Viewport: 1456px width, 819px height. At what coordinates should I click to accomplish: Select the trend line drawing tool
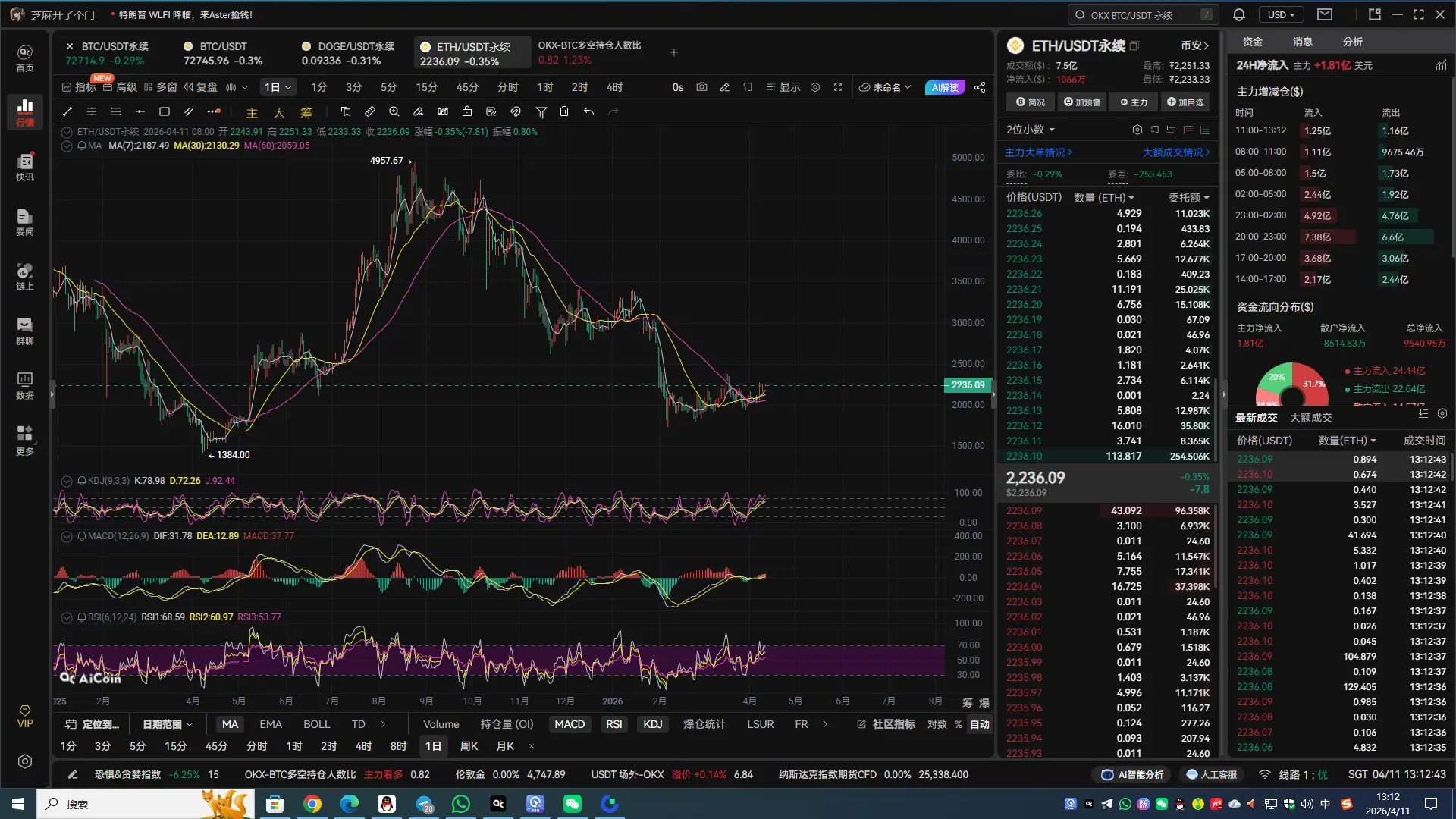67,111
